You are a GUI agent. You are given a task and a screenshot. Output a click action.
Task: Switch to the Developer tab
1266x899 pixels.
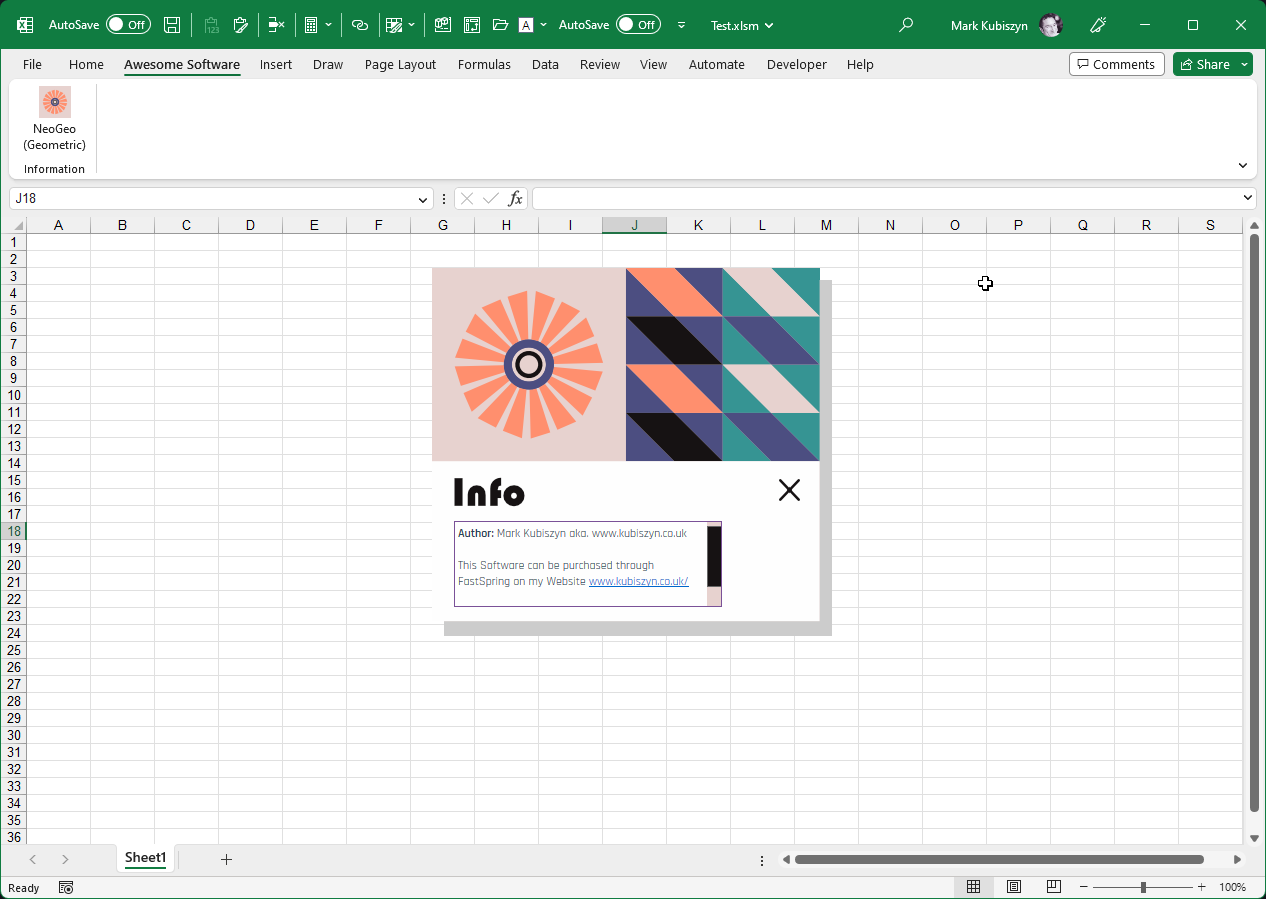point(796,64)
